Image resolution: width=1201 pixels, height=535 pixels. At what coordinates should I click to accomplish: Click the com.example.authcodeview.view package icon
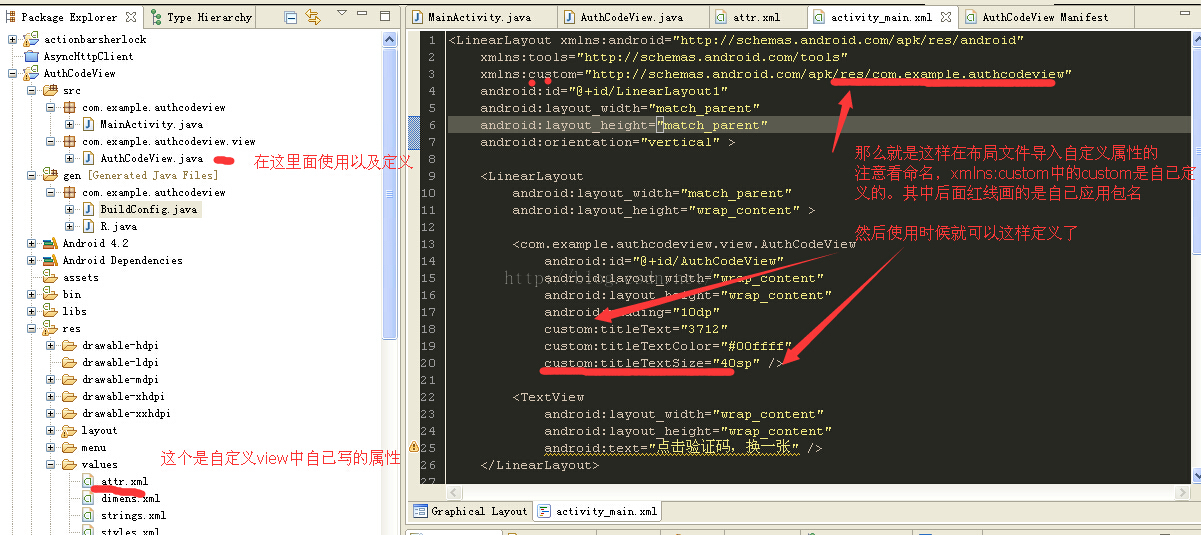(69, 141)
